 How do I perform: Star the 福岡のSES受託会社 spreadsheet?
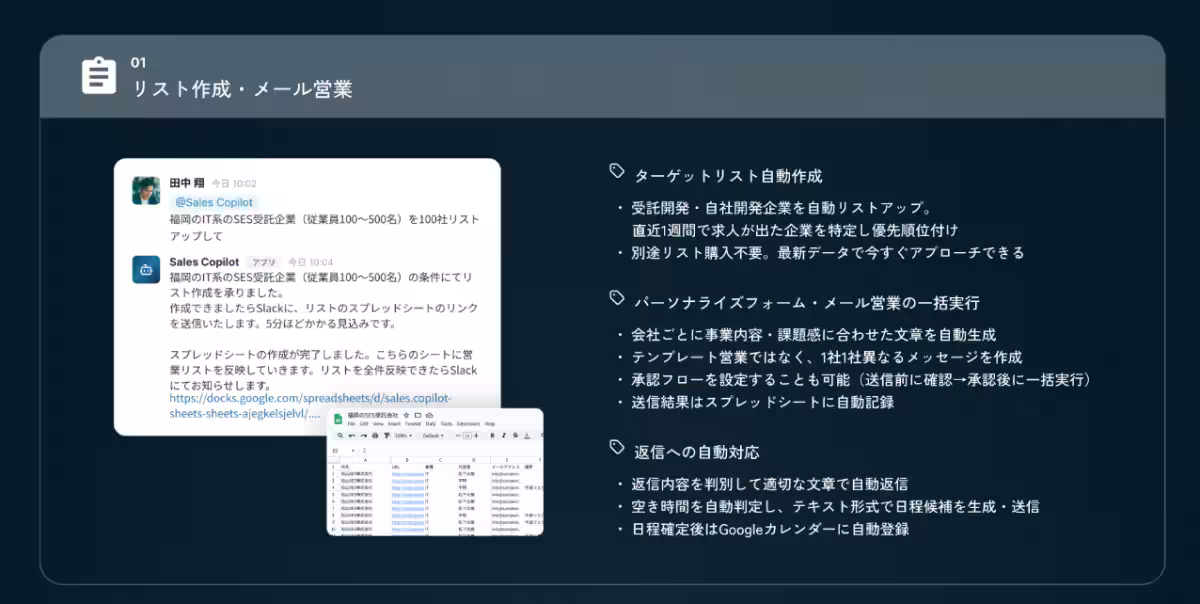tap(406, 416)
